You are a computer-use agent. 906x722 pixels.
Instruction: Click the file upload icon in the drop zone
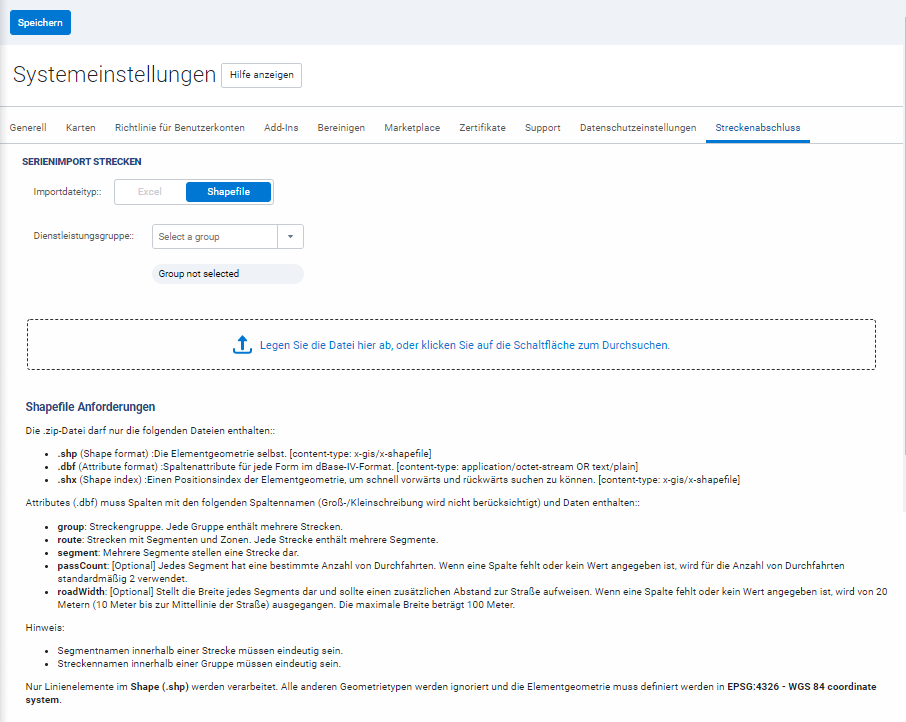(x=242, y=343)
